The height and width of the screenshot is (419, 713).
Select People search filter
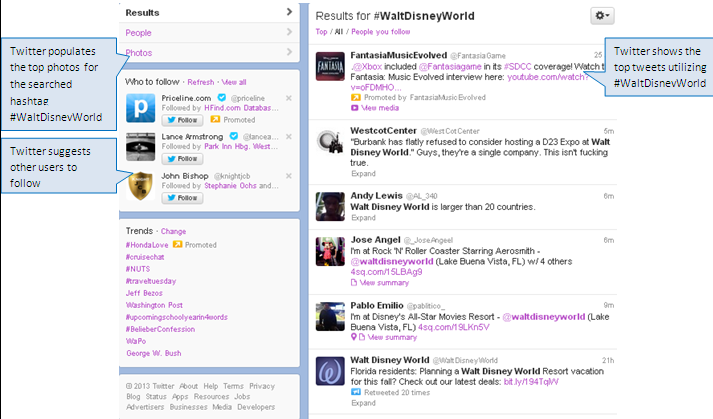click(209, 32)
